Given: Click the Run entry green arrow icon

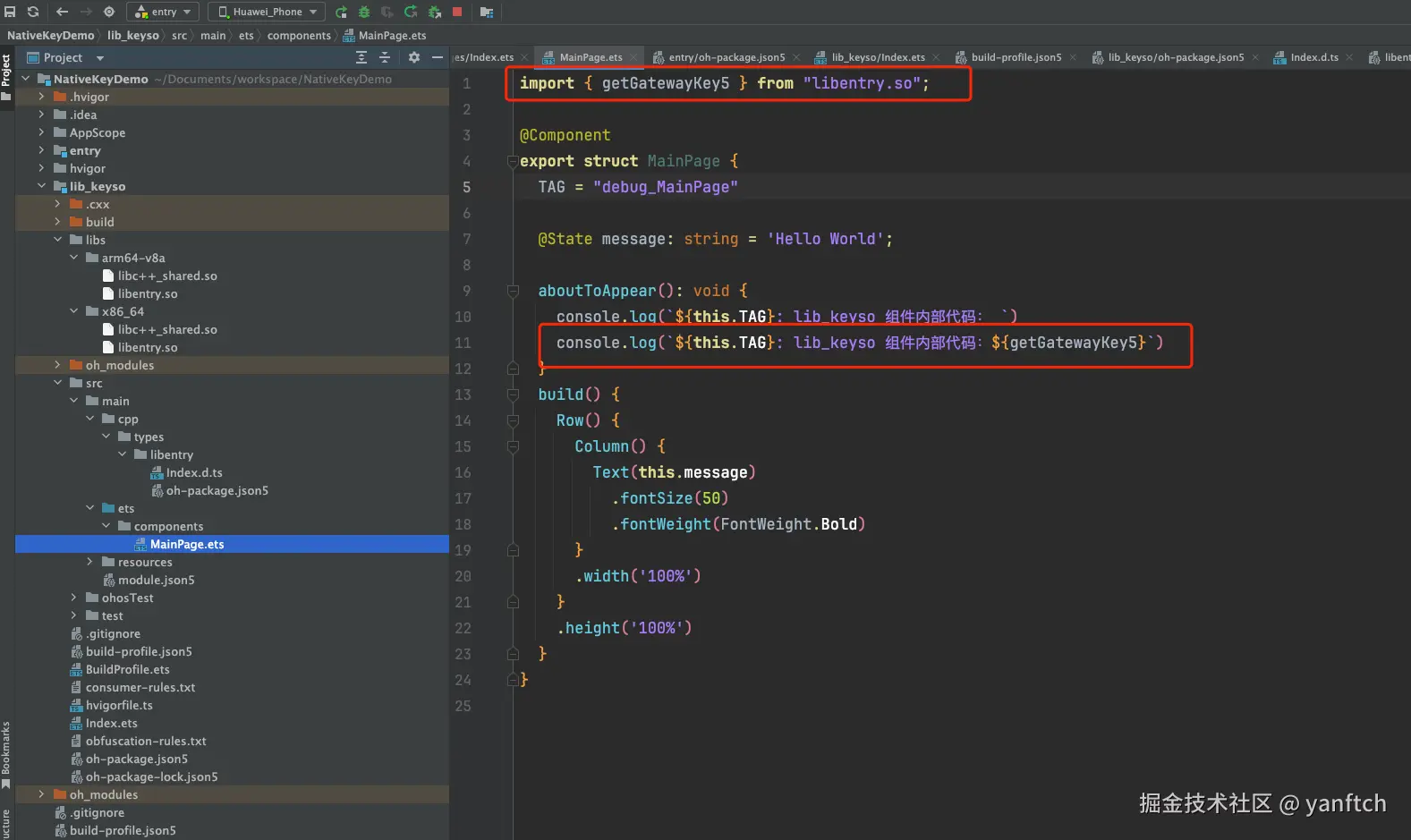Looking at the screenshot, I should tap(341, 12).
